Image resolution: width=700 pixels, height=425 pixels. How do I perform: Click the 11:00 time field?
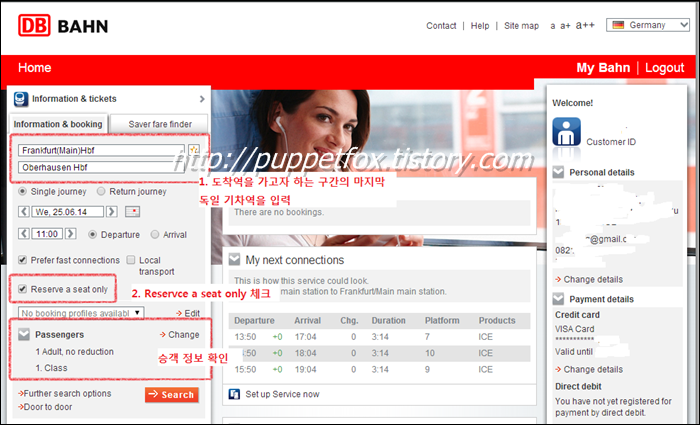point(47,233)
